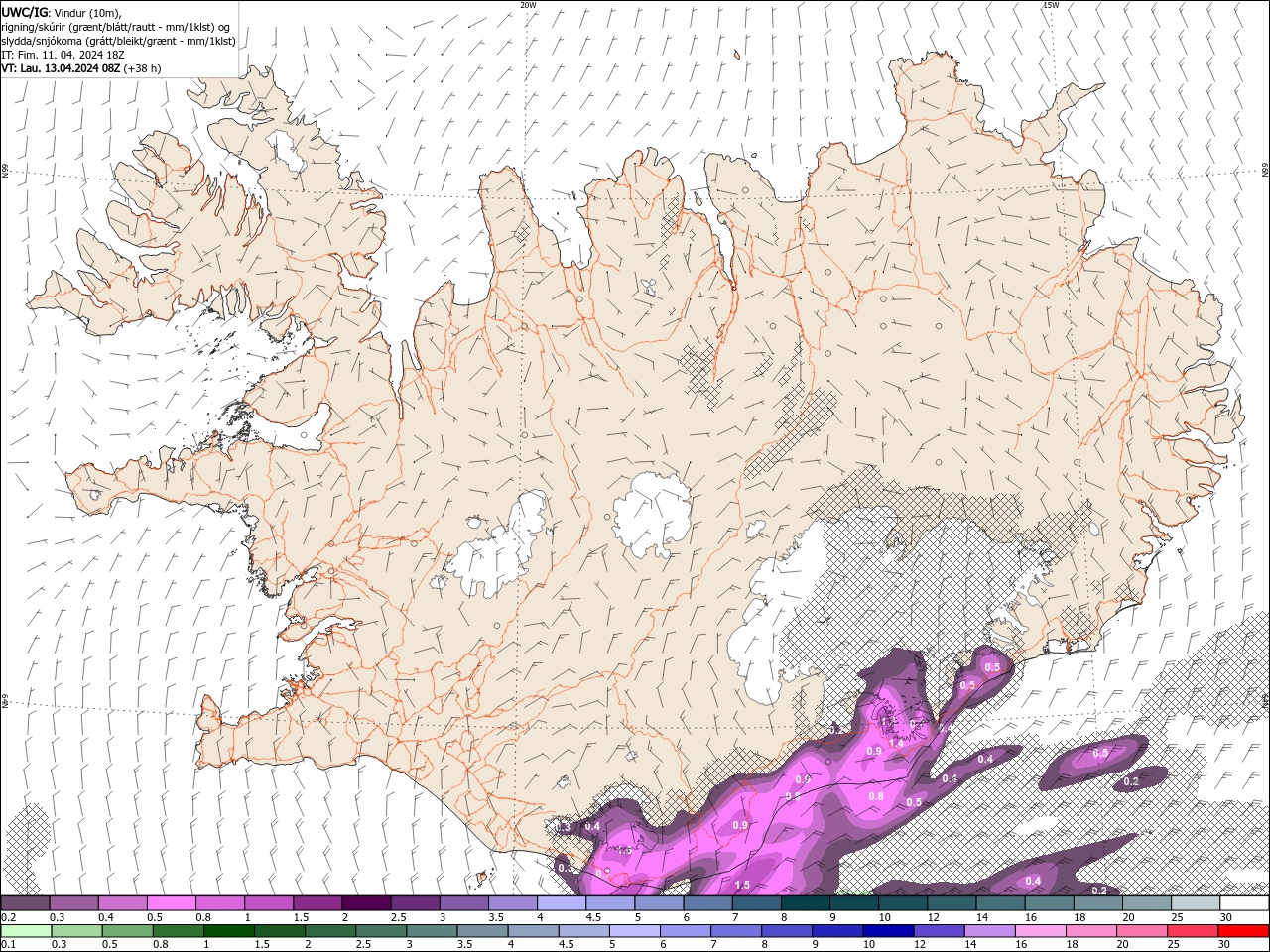1270x952 pixels.
Task: Click the white upper-row swatch after 30
Action: [x=1245, y=903]
